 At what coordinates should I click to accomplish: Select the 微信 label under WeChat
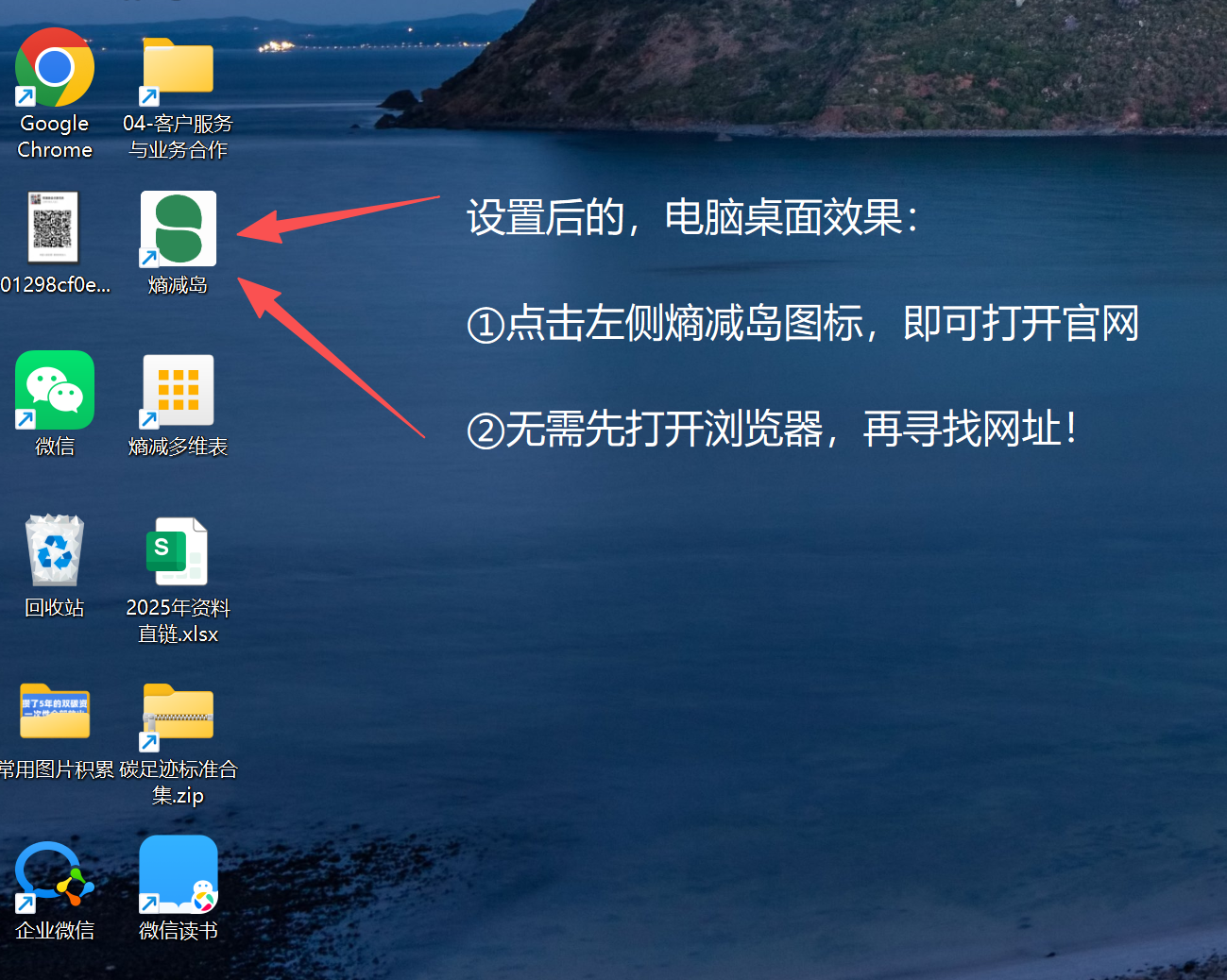click(x=54, y=446)
